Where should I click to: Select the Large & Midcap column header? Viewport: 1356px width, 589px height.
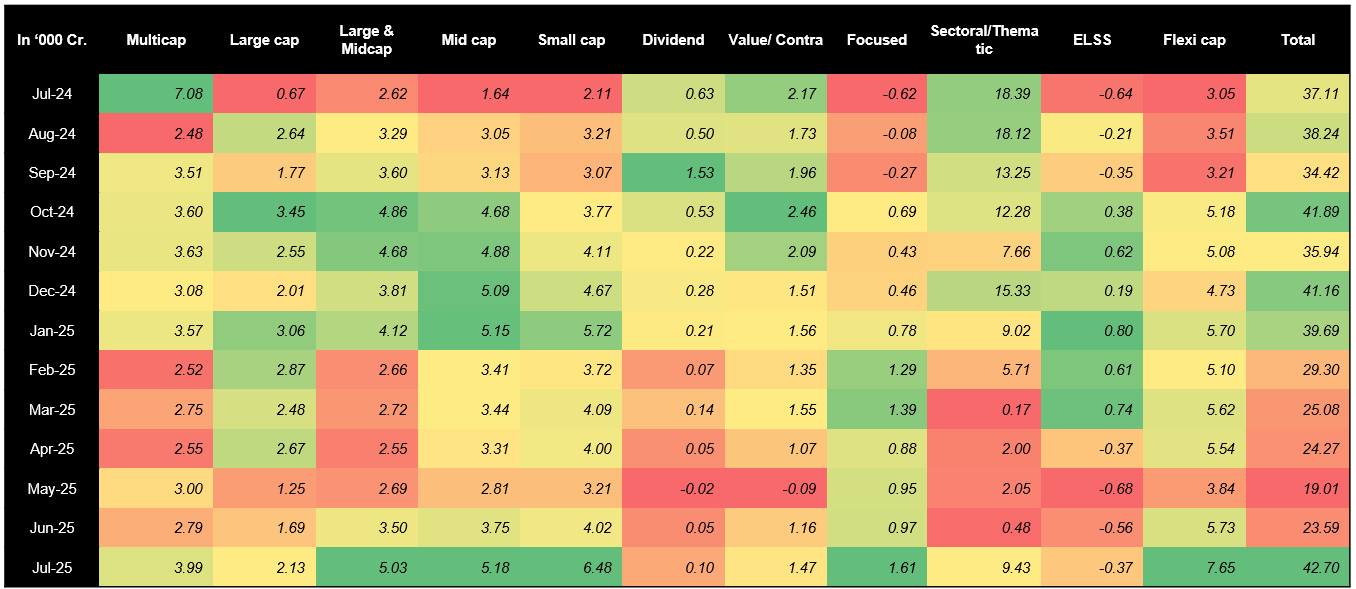366,40
